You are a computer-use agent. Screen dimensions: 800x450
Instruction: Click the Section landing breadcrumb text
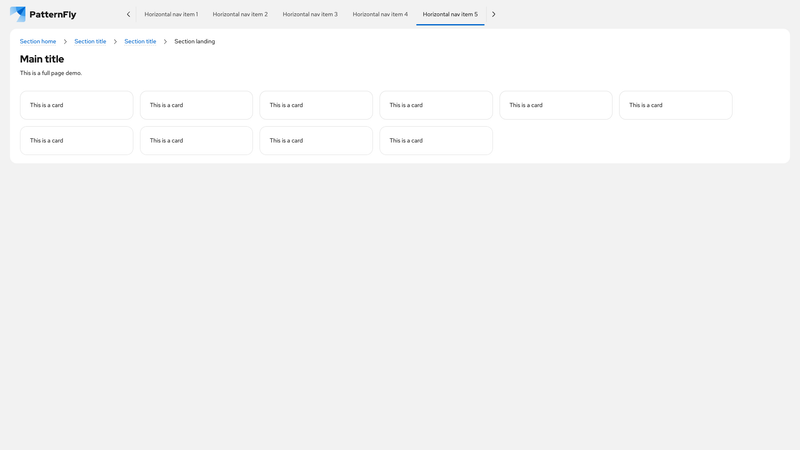[x=194, y=41]
